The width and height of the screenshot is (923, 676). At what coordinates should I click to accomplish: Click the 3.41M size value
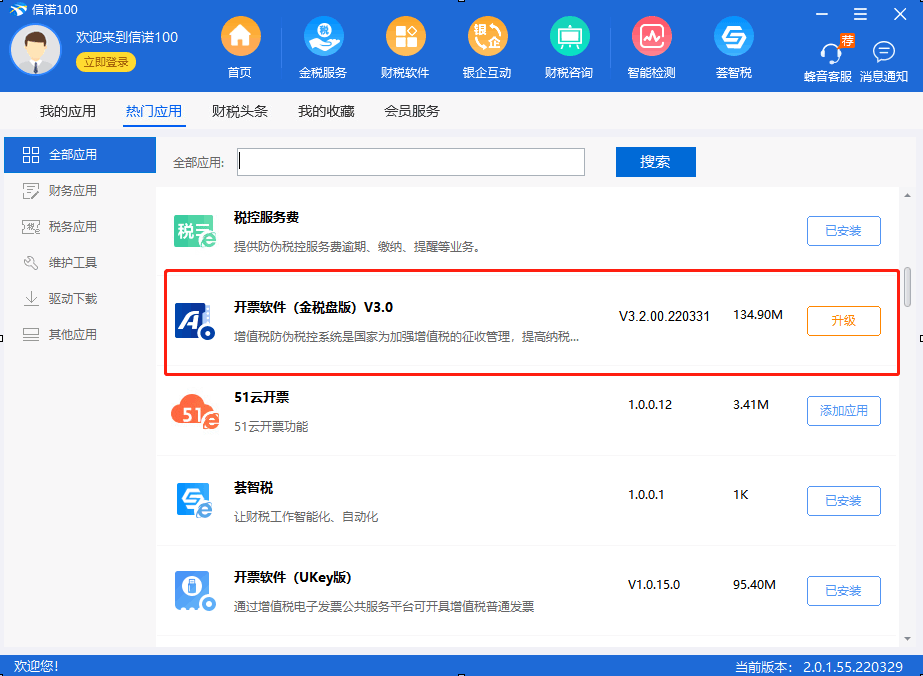(x=751, y=405)
